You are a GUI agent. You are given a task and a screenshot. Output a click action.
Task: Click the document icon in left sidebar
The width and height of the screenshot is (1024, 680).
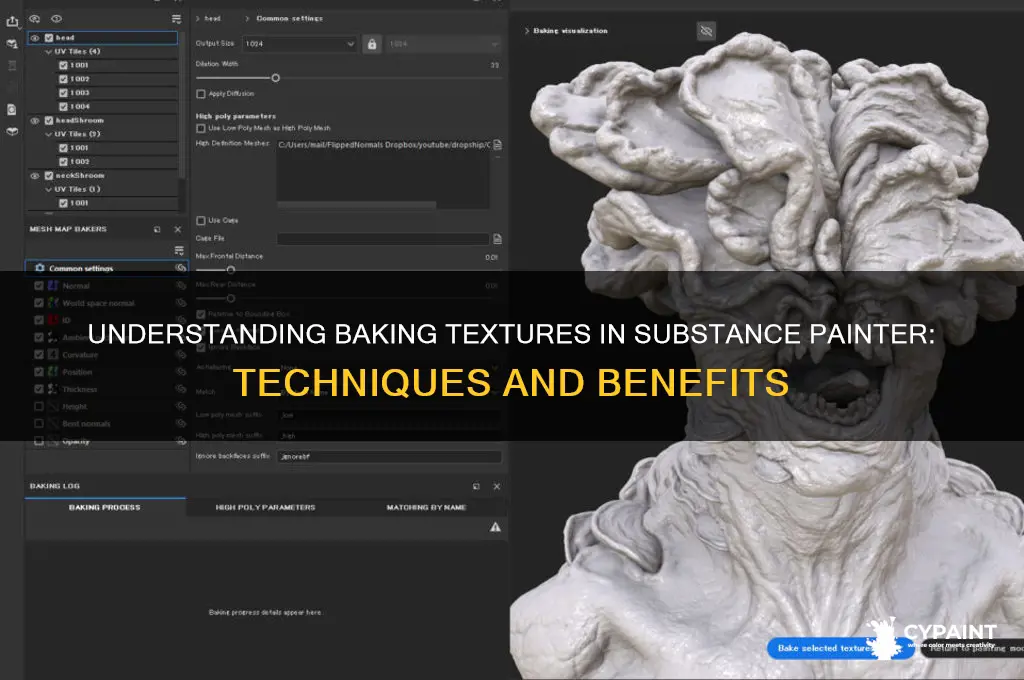click(x=12, y=110)
